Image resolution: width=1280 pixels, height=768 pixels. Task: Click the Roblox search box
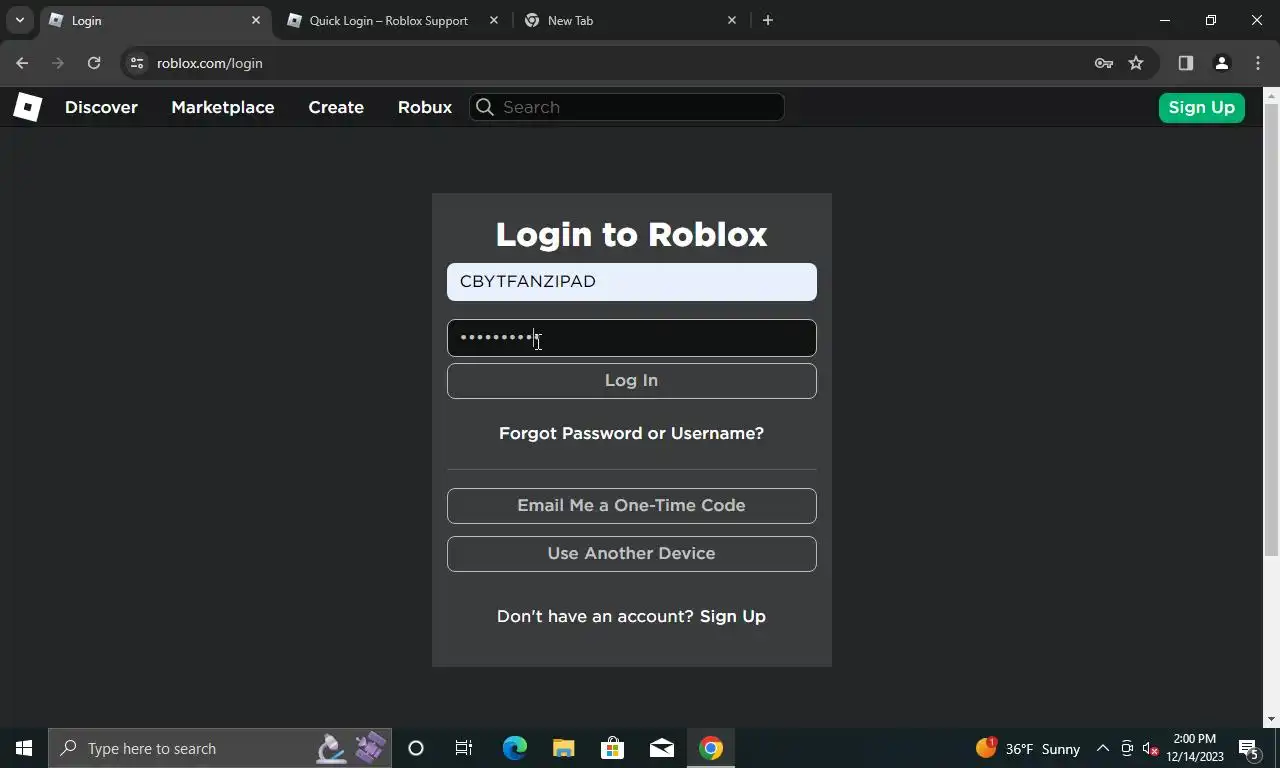[627, 107]
